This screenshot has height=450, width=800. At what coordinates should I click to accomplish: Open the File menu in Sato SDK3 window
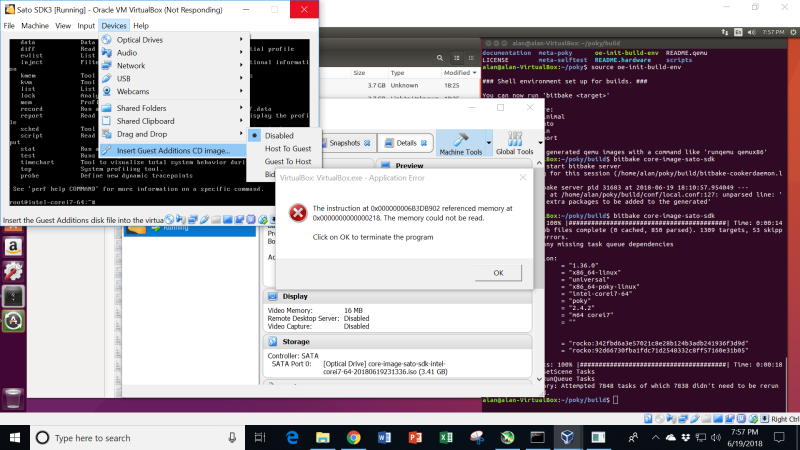click(9, 26)
